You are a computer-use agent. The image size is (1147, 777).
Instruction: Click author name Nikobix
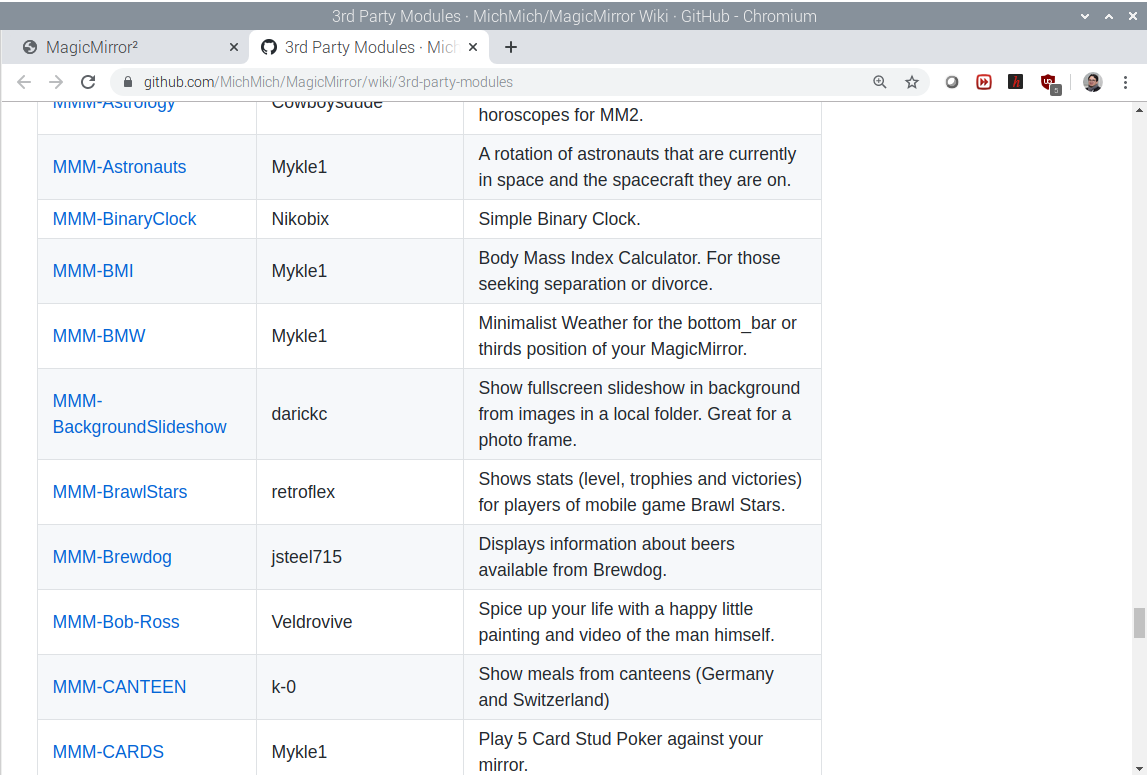click(x=300, y=219)
